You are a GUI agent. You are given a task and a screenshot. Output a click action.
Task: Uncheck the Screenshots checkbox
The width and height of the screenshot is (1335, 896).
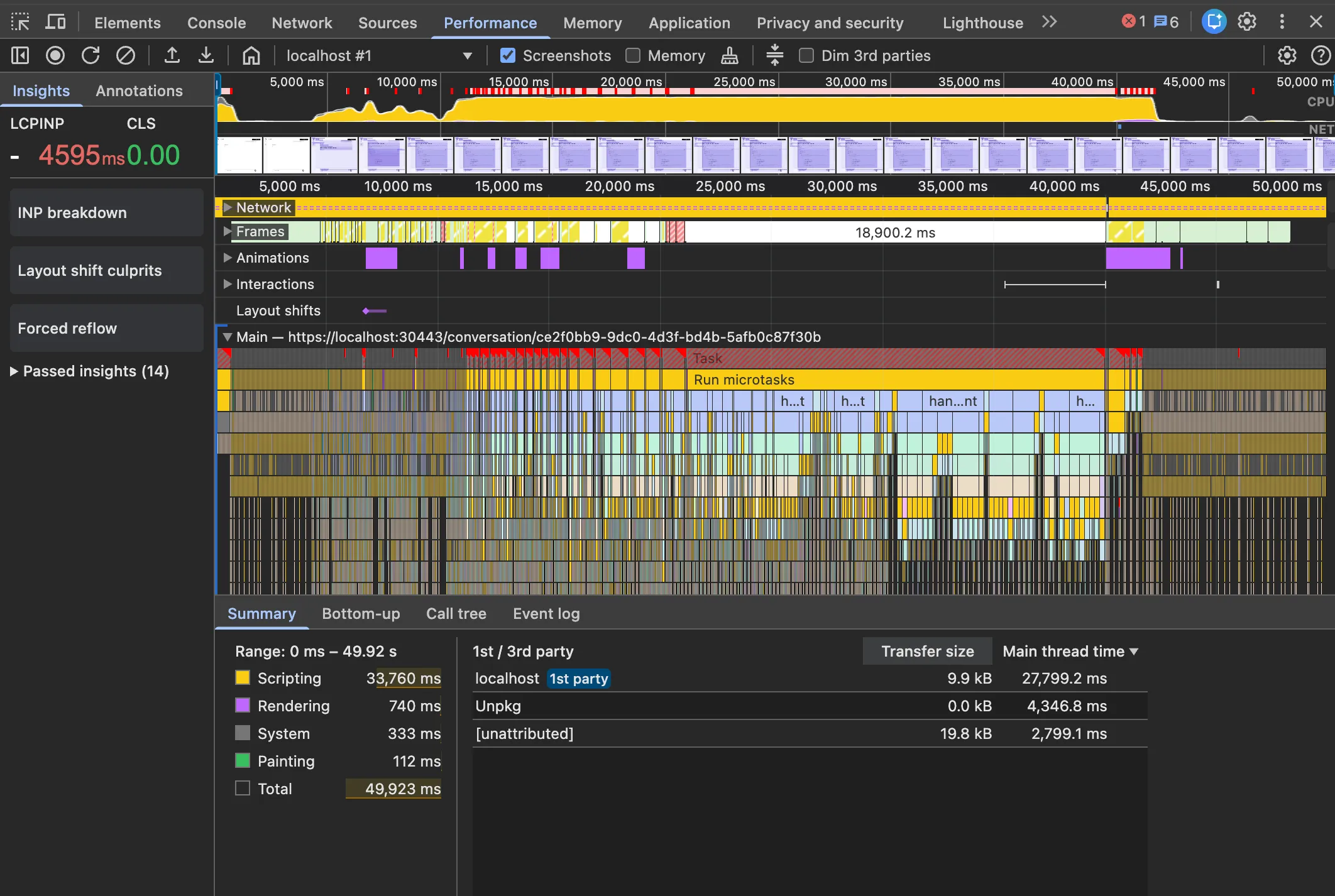click(508, 56)
